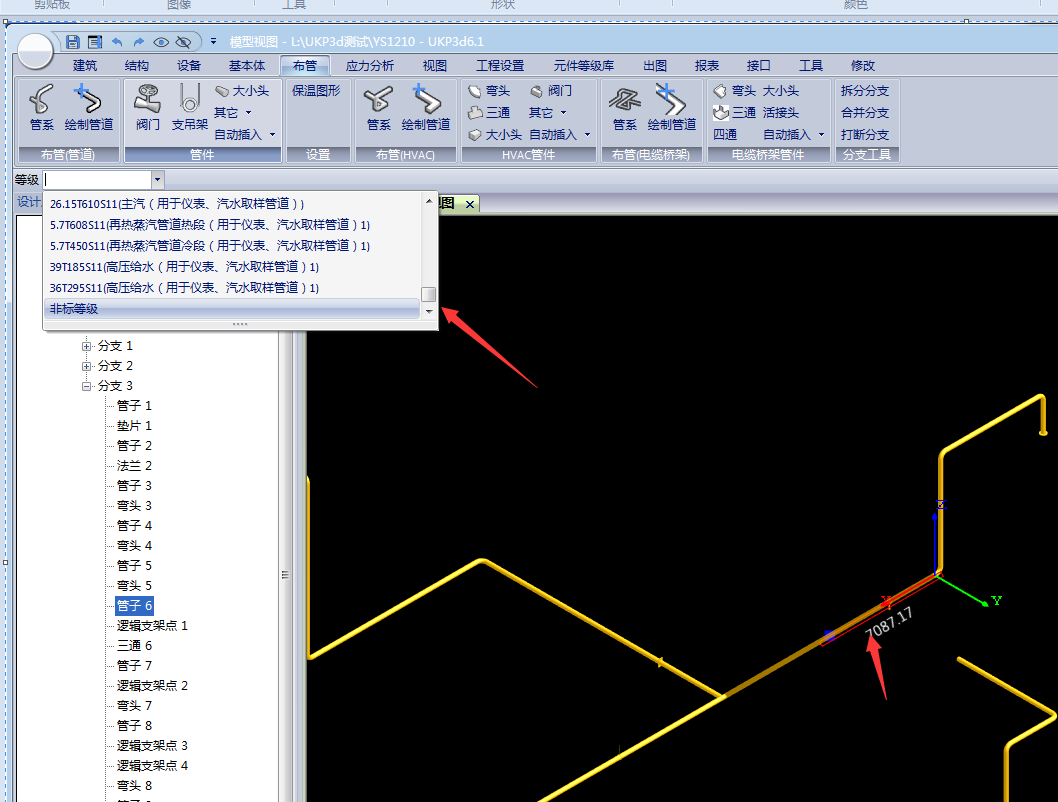The width and height of the screenshot is (1058, 802).
Task: Click 管系 icon in 布管(HVAC) group
Action: point(378,108)
